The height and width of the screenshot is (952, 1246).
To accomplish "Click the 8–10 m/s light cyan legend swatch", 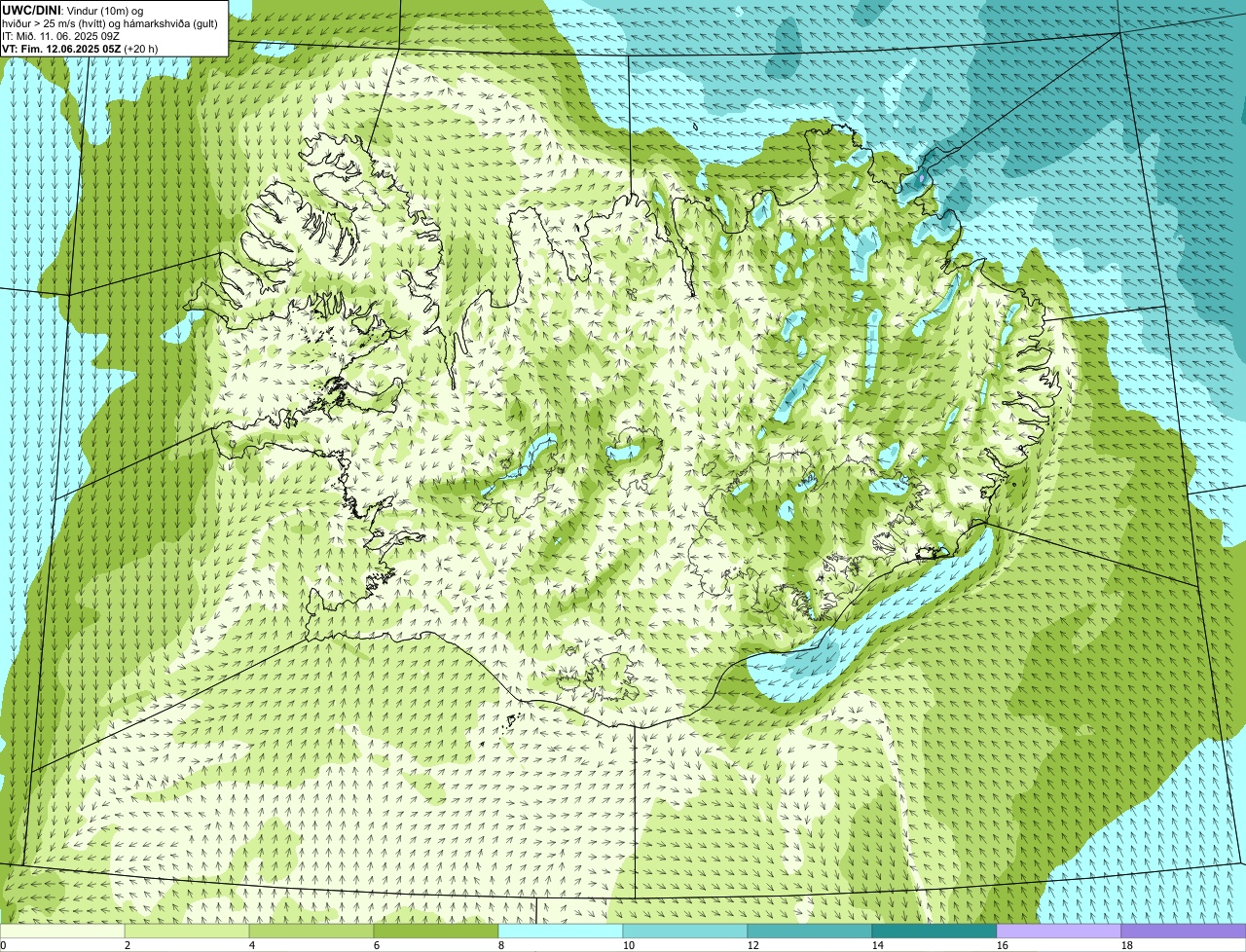I will point(561,932).
